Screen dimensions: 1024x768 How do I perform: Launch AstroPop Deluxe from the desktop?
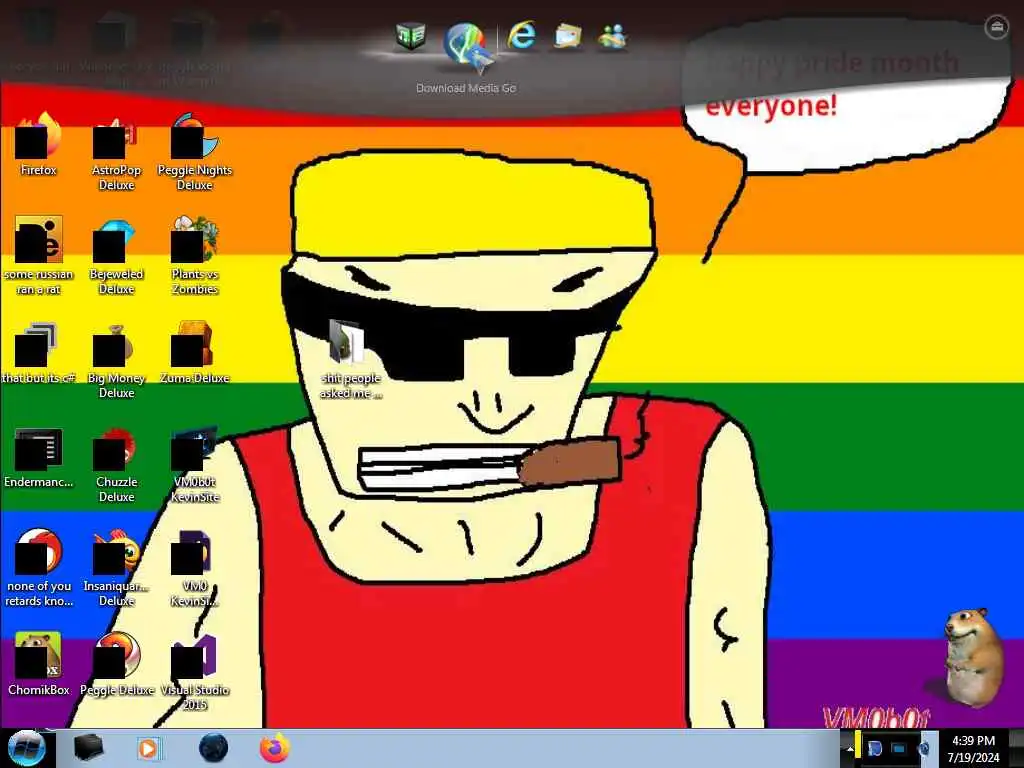pos(116,152)
